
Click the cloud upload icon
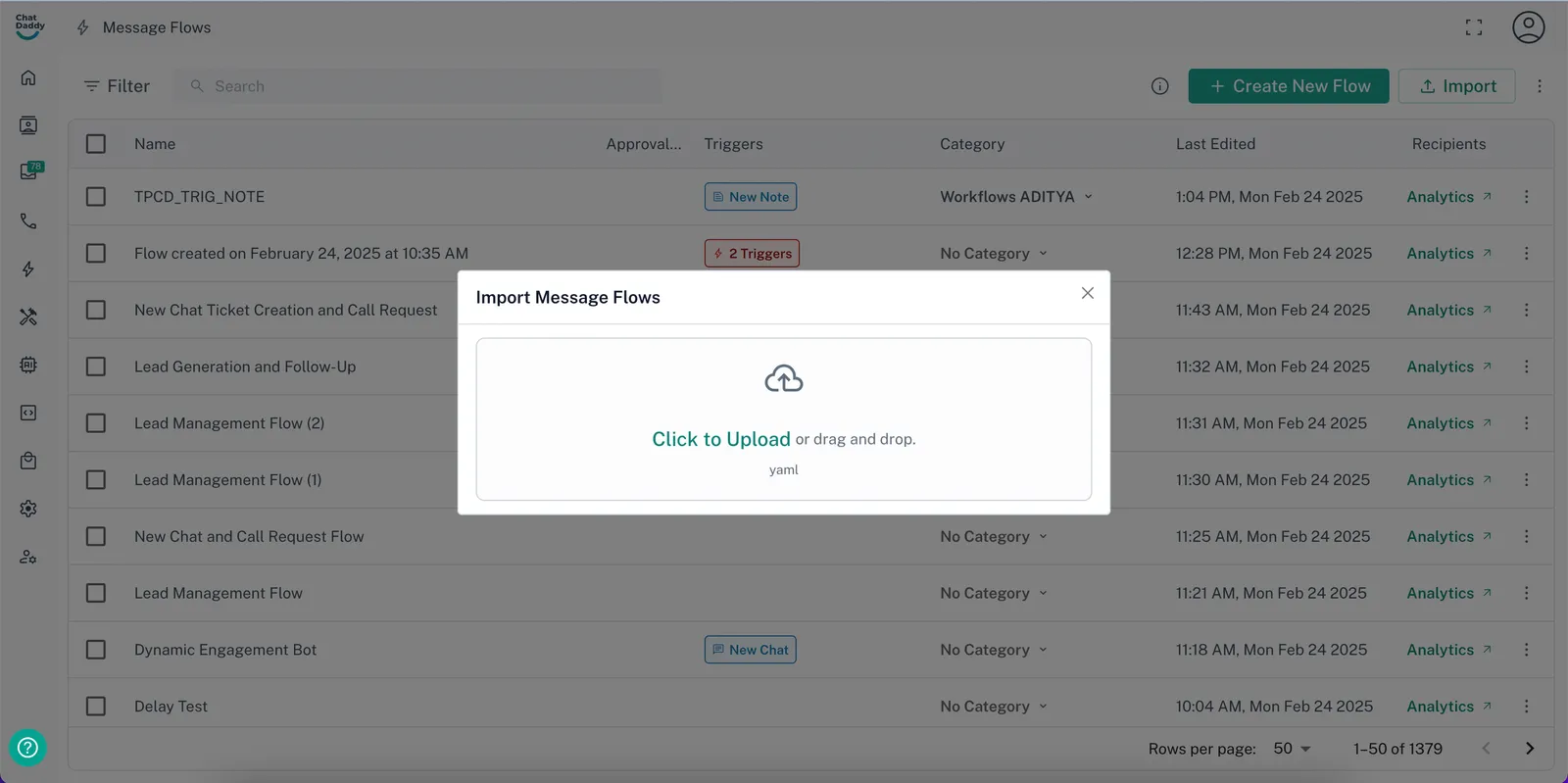click(x=783, y=379)
